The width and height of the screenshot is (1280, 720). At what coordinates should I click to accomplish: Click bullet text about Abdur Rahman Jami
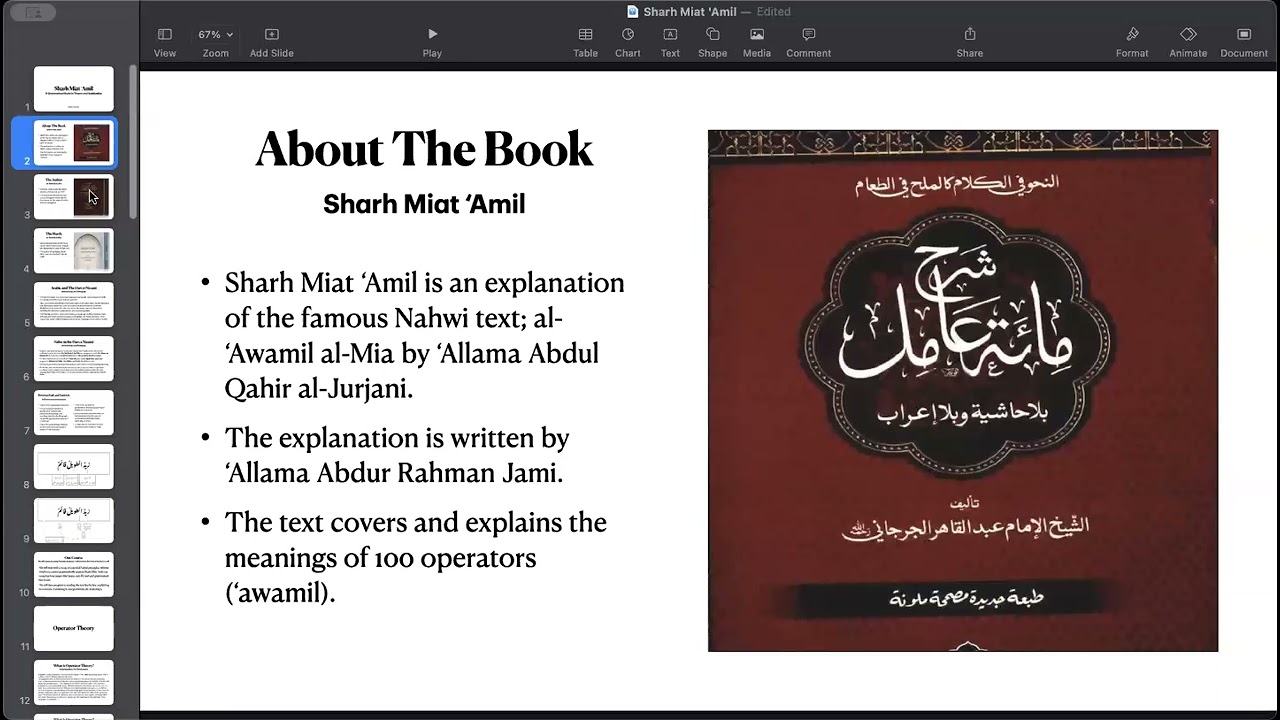coord(397,455)
